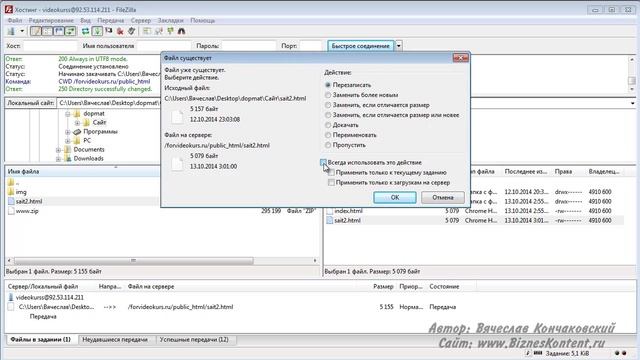The image size is (640, 360).
Task: Sort remote list by Права column
Action: [x=563, y=171]
